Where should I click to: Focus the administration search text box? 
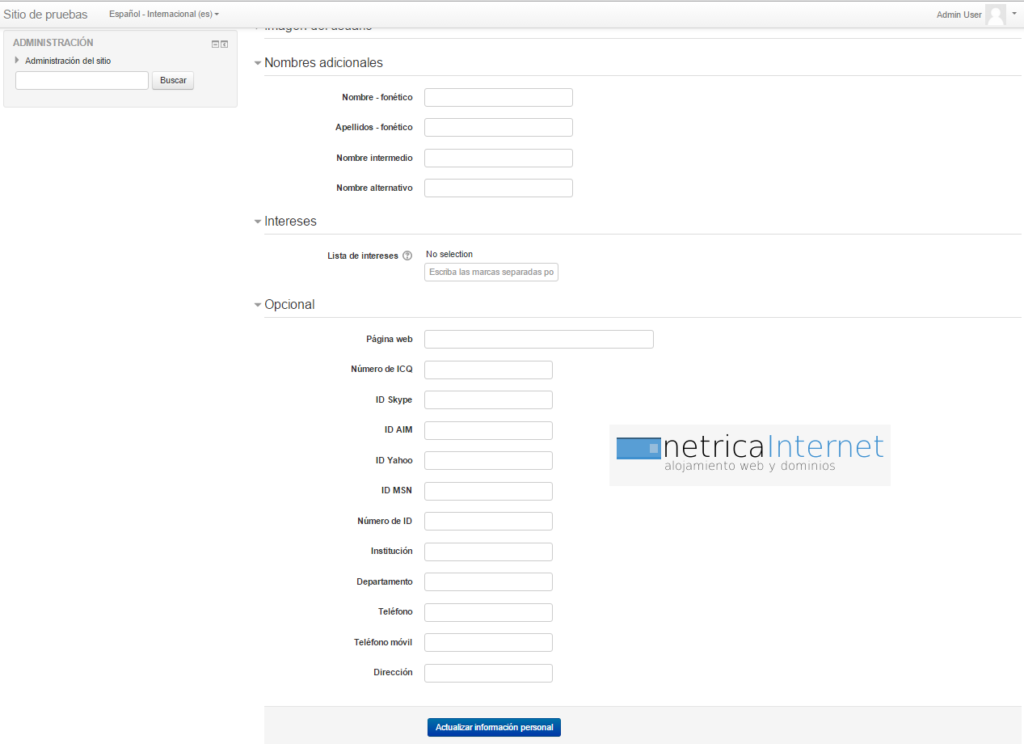(82, 81)
